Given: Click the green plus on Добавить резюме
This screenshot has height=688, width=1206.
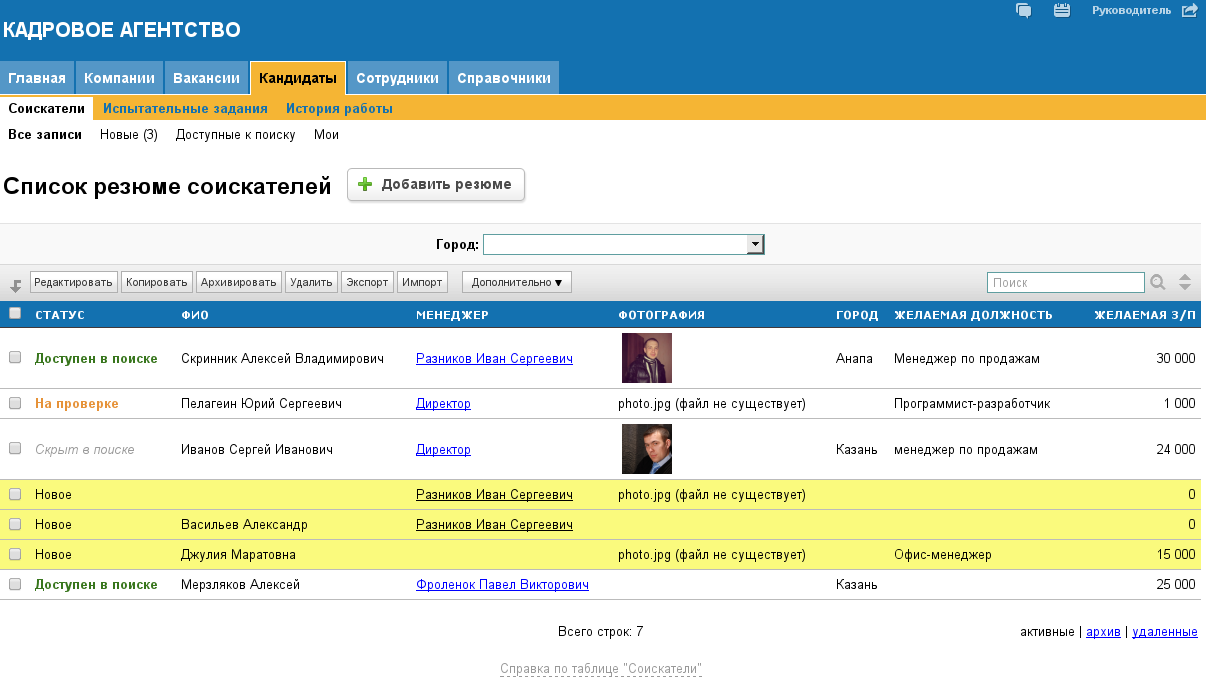Looking at the screenshot, I should pos(365,184).
